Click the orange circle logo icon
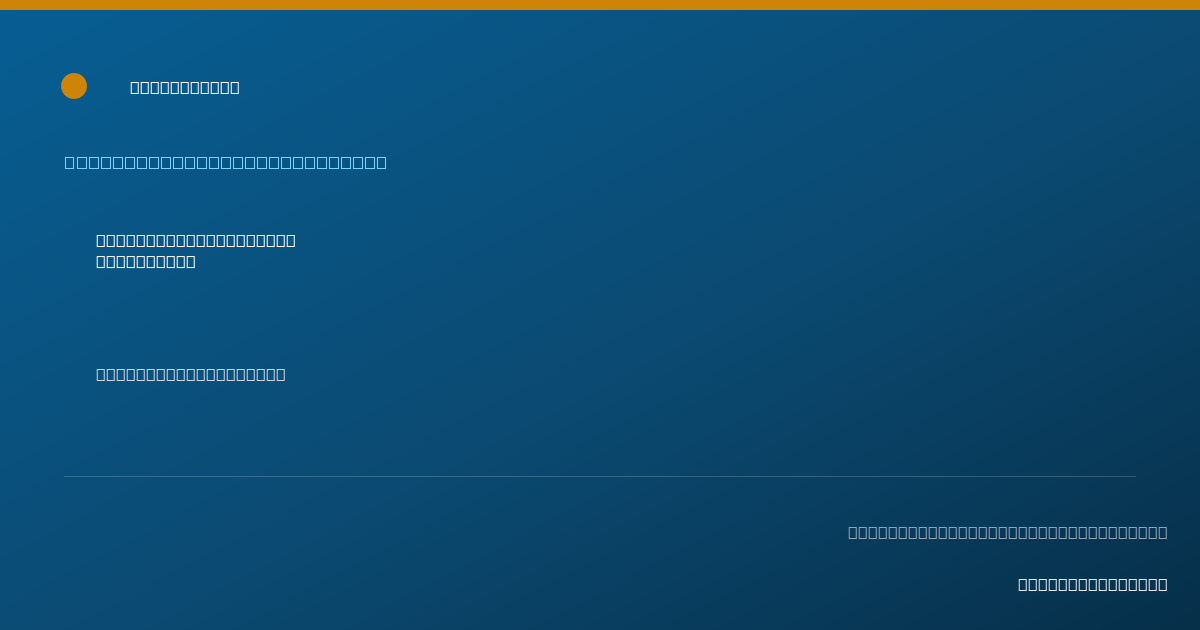This screenshot has width=1200, height=630. pos(74,86)
